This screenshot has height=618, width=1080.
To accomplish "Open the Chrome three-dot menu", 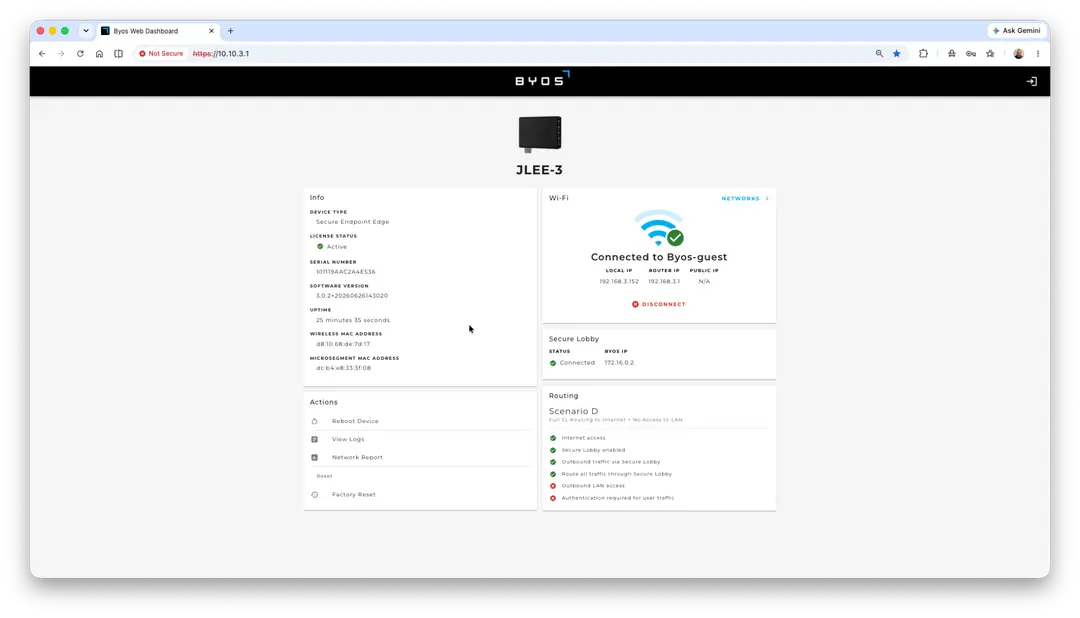I will tap(1038, 54).
